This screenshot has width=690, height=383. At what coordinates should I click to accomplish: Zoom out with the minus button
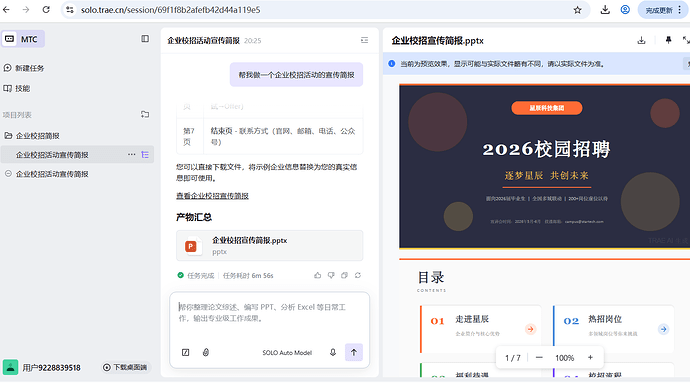(x=539, y=357)
